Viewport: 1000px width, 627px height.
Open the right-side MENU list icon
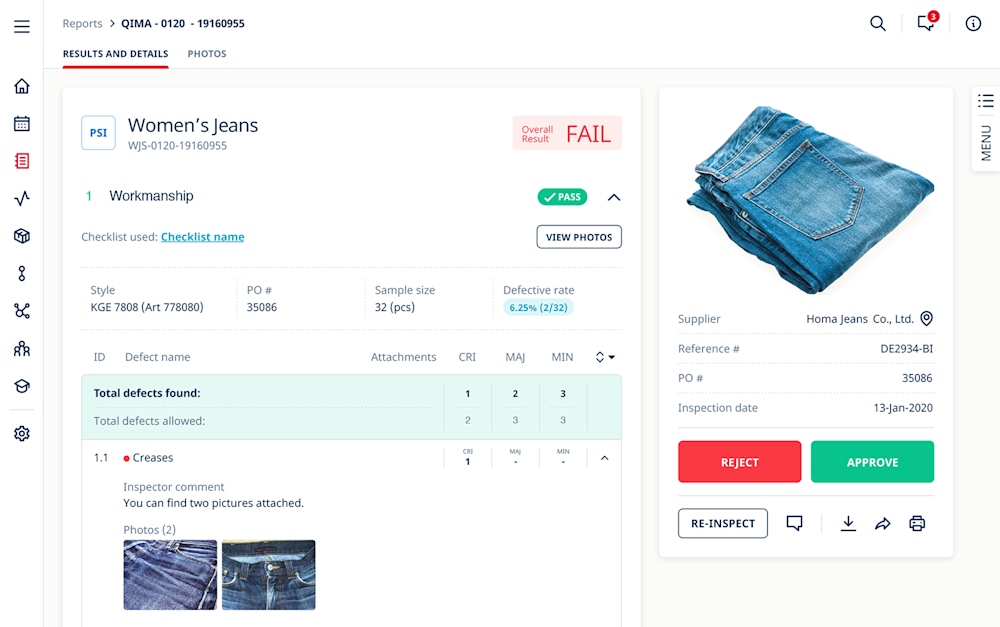tap(986, 101)
